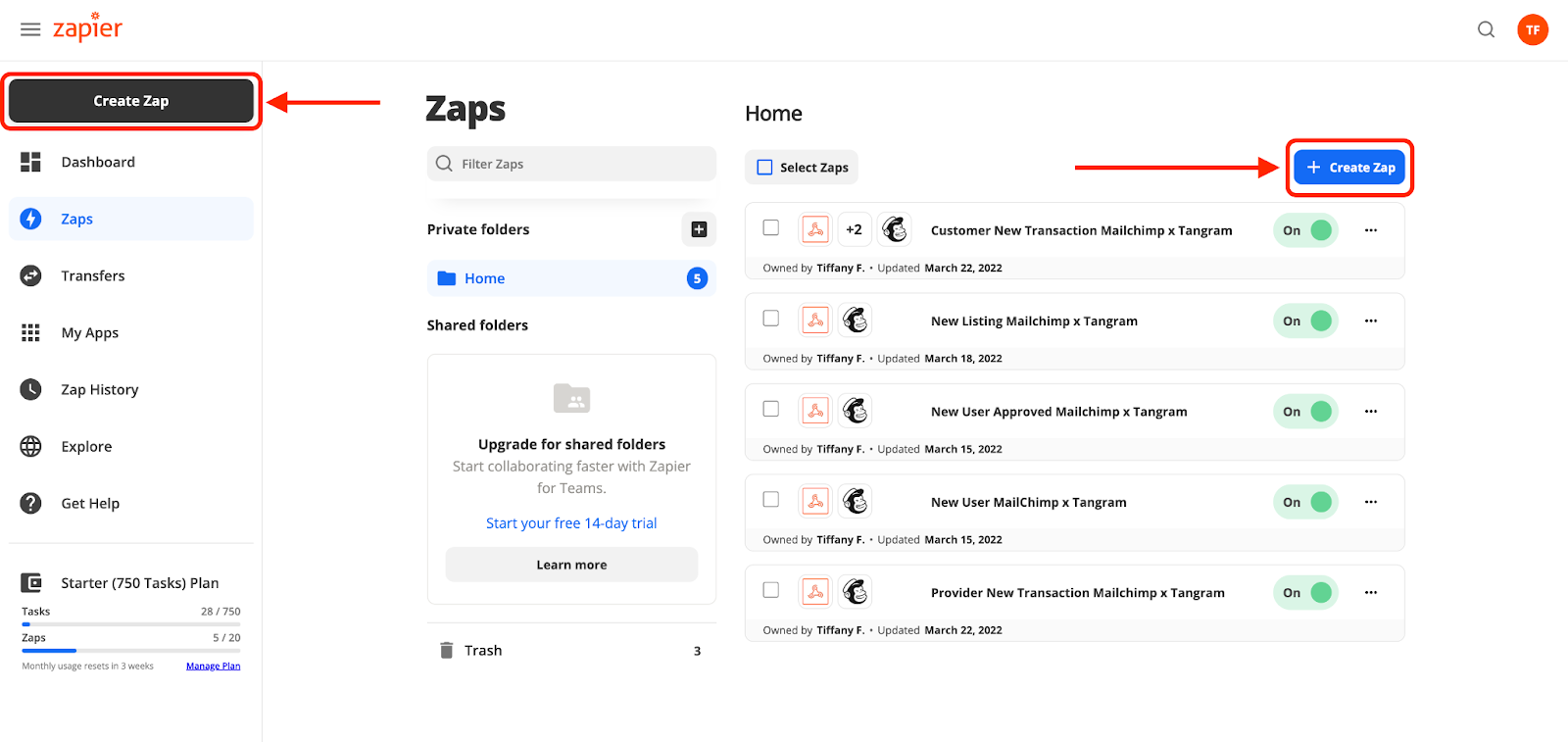
Task: Click Mailchimp icon on Customer New Transaction zap
Action: point(894,229)
